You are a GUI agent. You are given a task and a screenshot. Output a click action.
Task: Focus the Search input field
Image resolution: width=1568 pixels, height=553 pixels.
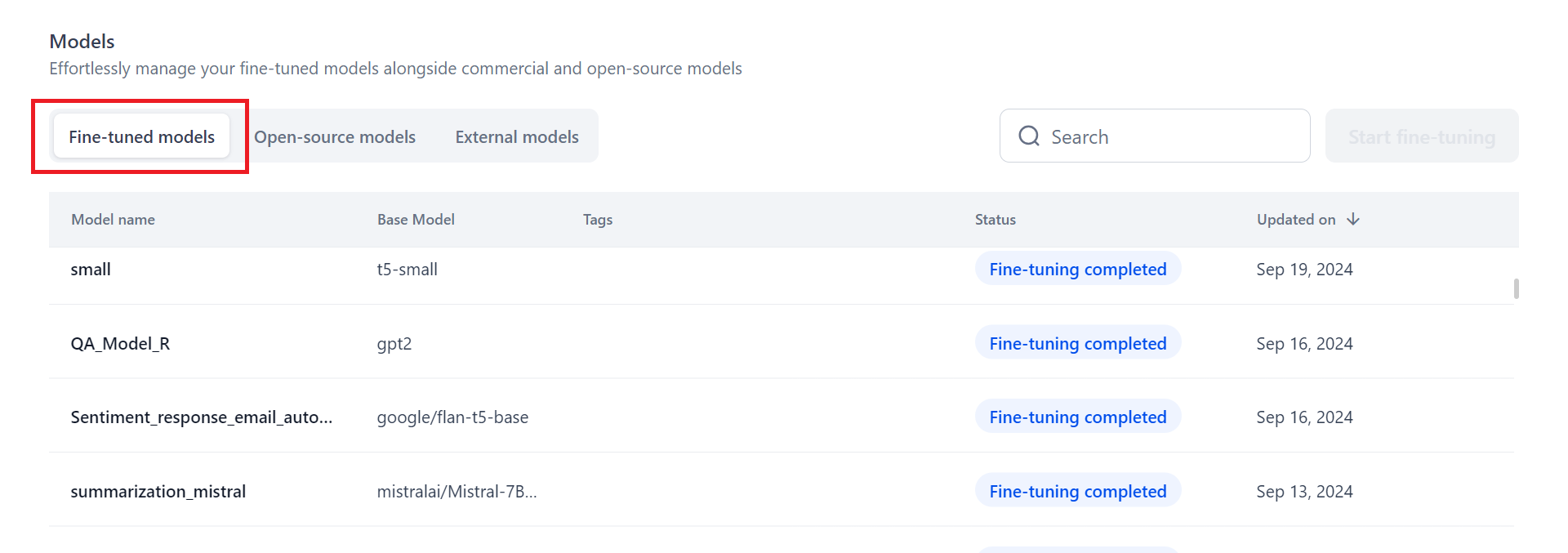[x=1168, y=136]
